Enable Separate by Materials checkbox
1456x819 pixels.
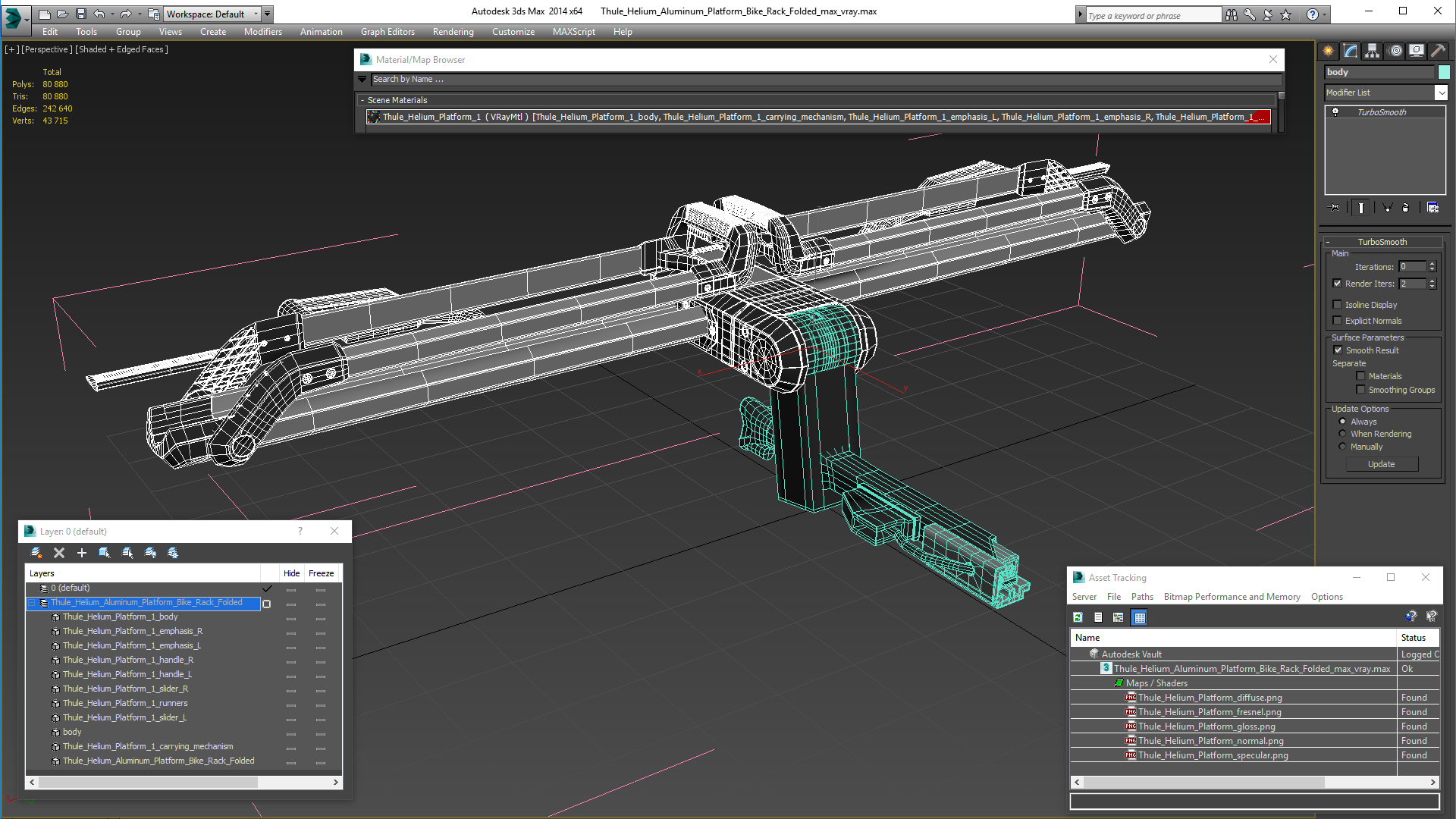pos(1360,376)
